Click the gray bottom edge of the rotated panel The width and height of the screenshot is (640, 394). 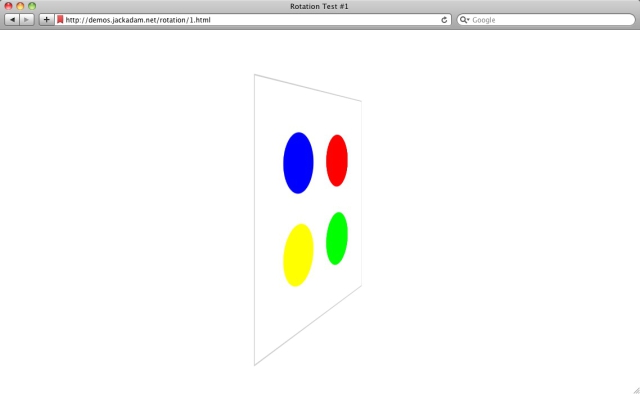[x=308, y=325]
